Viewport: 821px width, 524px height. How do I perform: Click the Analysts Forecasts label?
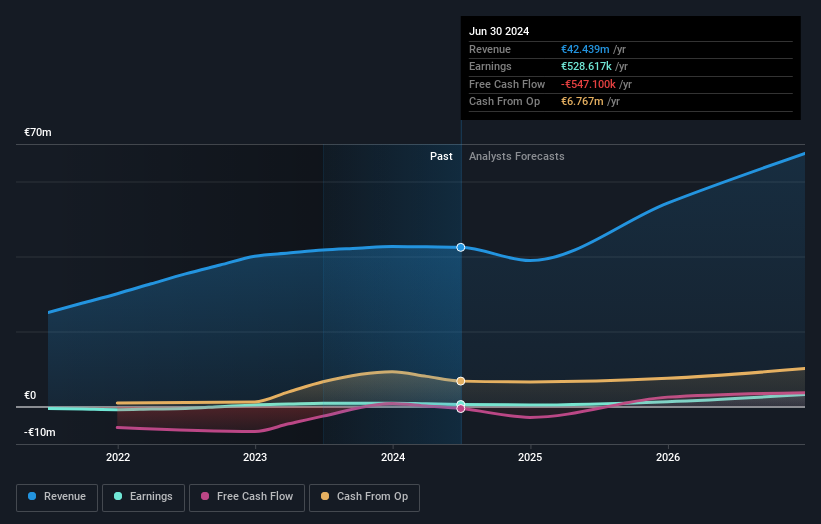point(516,157)
